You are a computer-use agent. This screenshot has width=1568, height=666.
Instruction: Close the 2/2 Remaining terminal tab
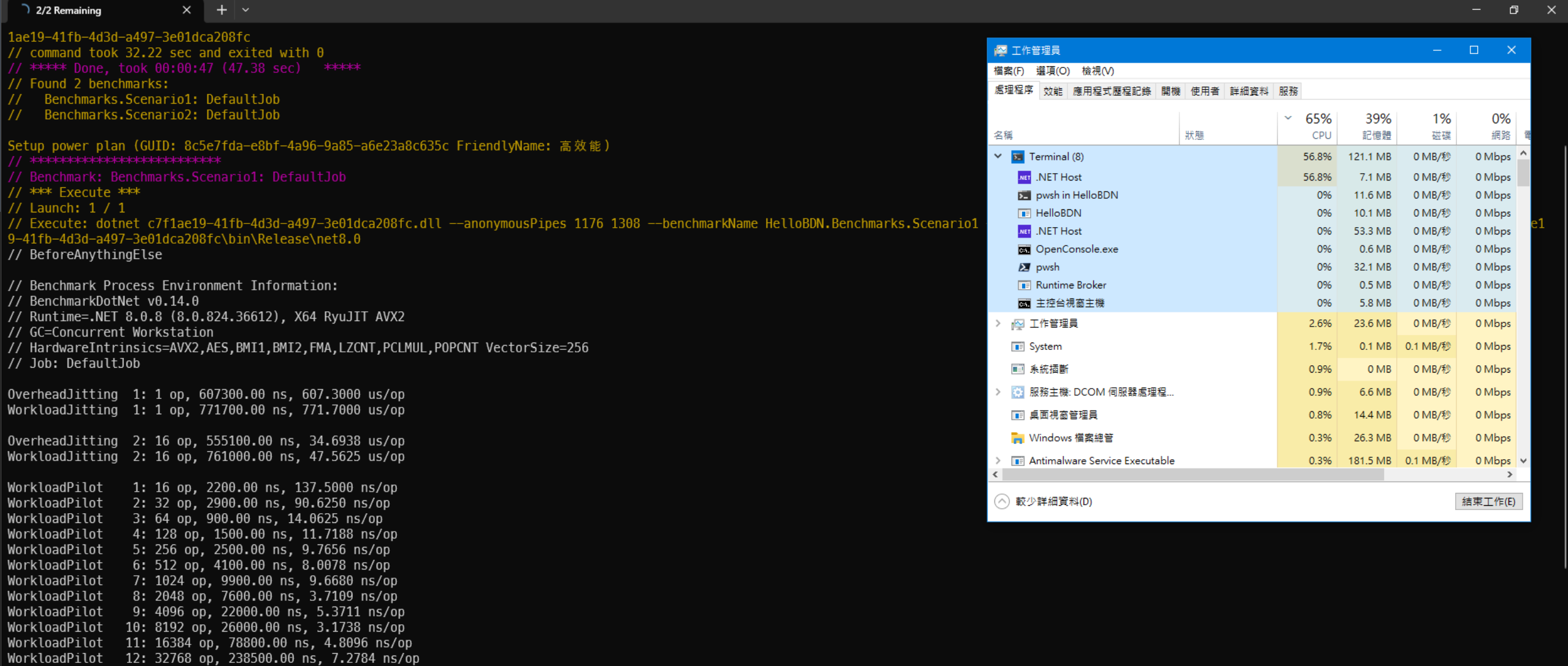186,10
